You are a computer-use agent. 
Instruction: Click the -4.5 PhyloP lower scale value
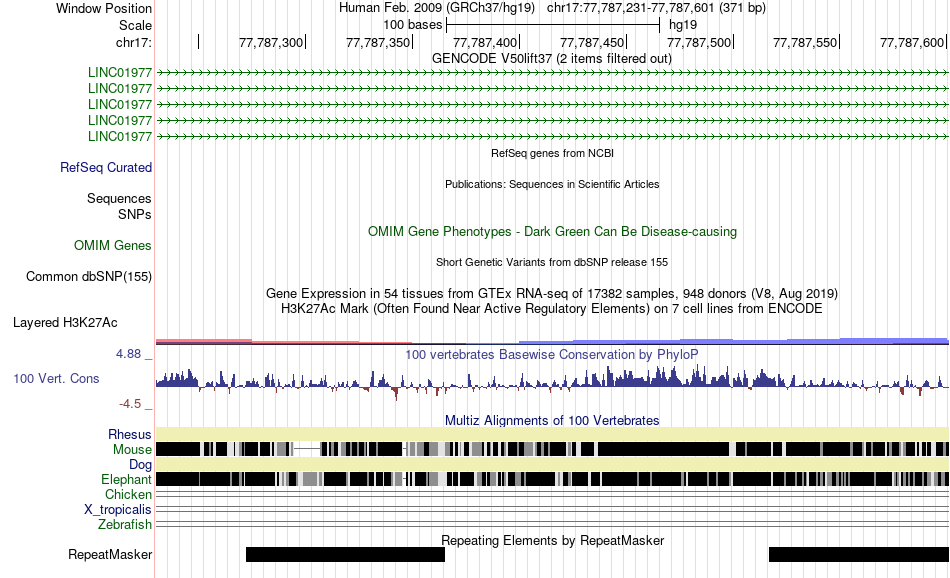click(x=130, y=404)
